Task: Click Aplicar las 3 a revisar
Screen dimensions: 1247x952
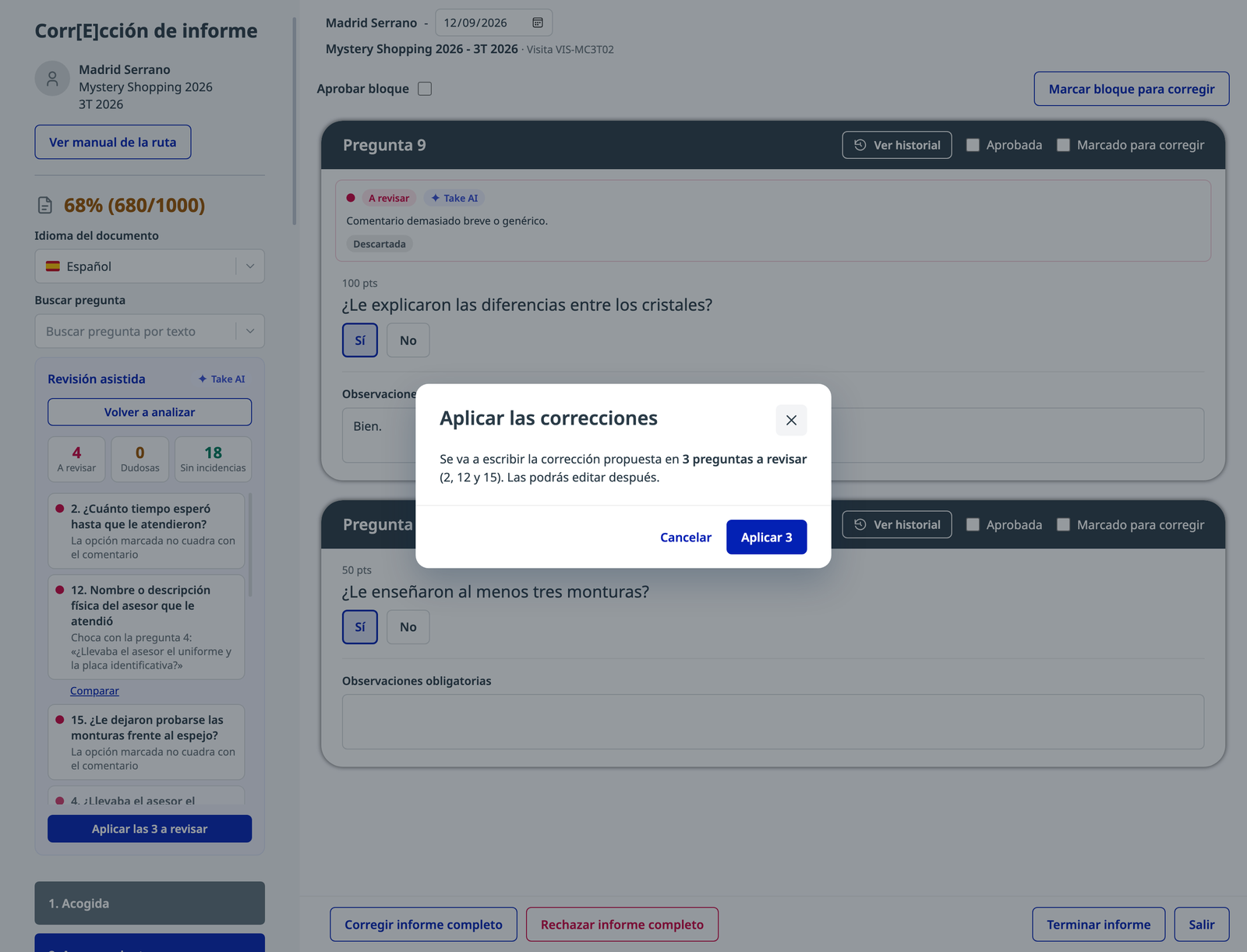Action: 150,829
